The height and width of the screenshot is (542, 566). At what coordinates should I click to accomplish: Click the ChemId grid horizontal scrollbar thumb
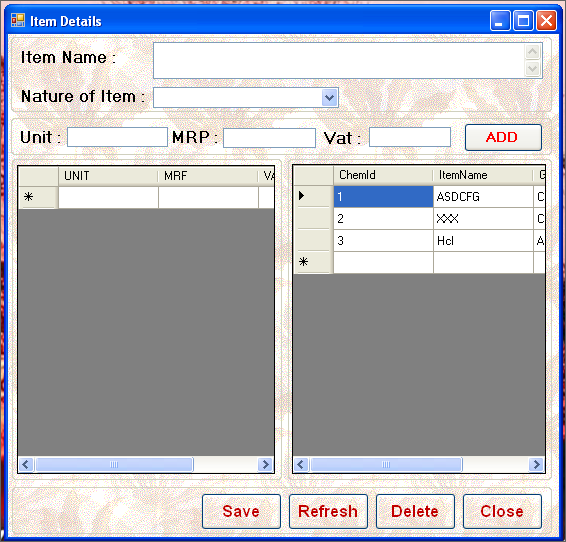386,464
